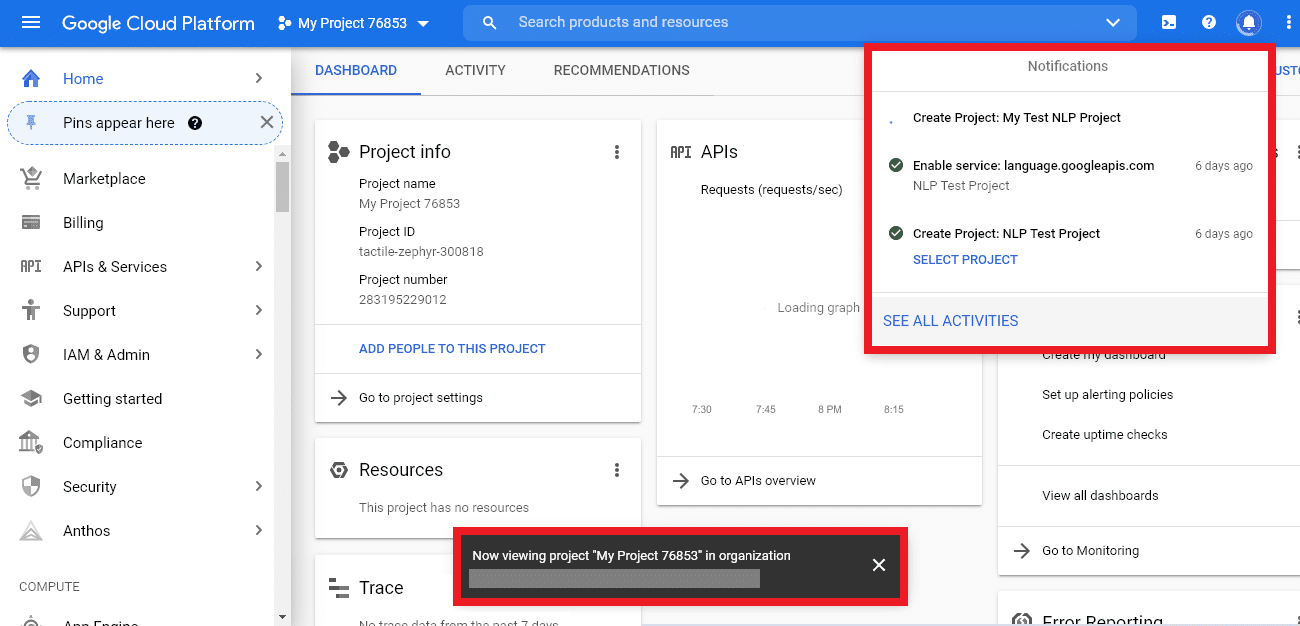Expand the APIs & Services submenu chevron
The height and width of the screenshot is (626, 1300).
pos(259,266)
